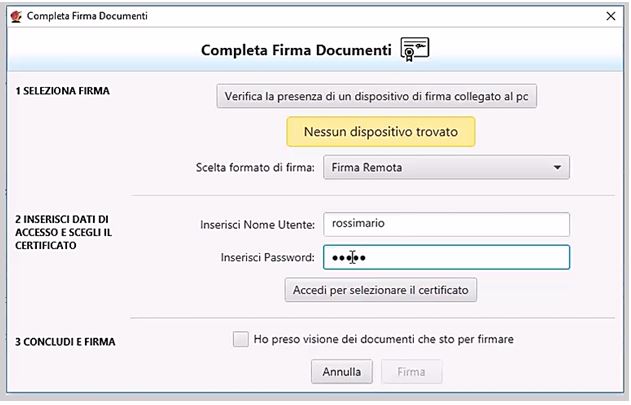Click the app icon in the title bar
Viewport: 631px width, 405px height.
[x=16, y=16]
